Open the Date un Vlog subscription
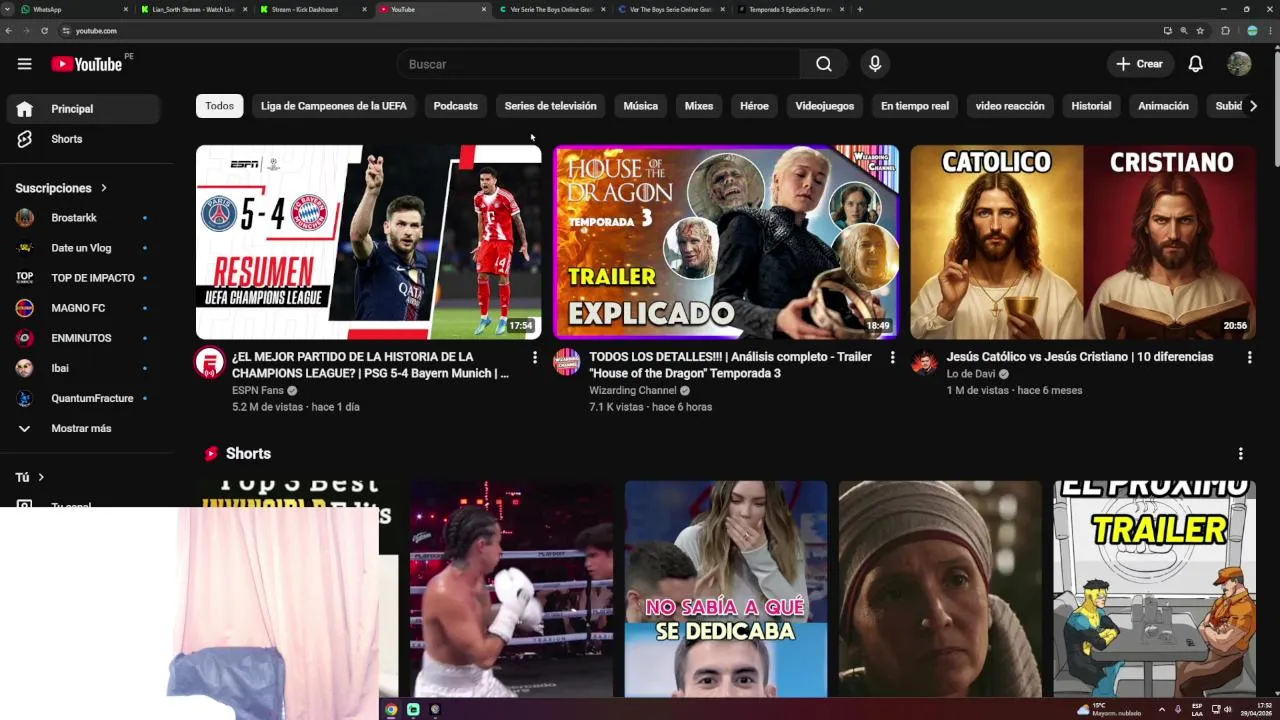 click(83, 248)
